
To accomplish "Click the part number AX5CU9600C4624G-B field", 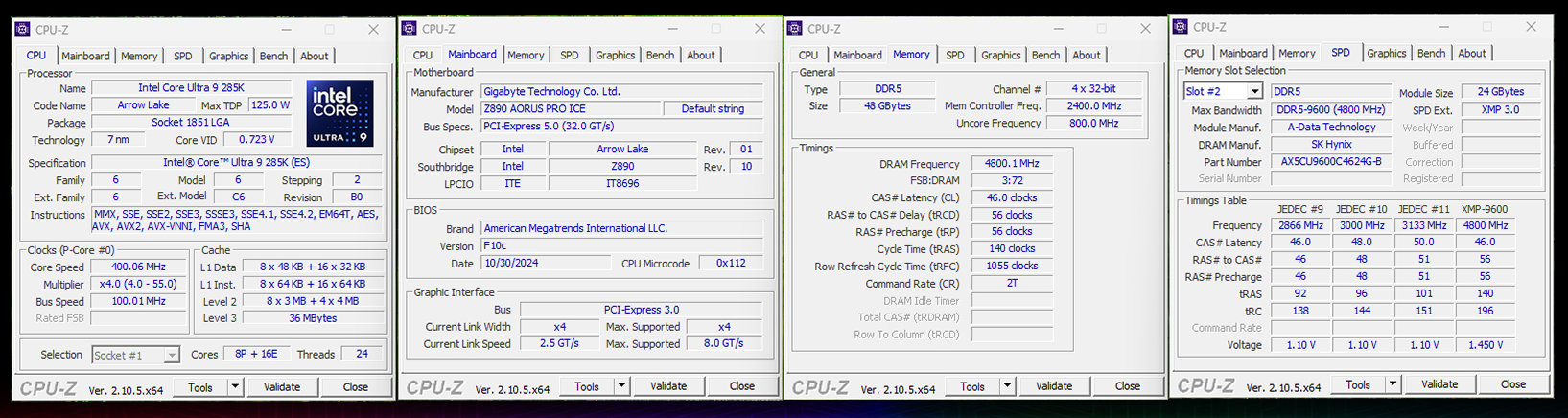I will (x=1331, y=161).
